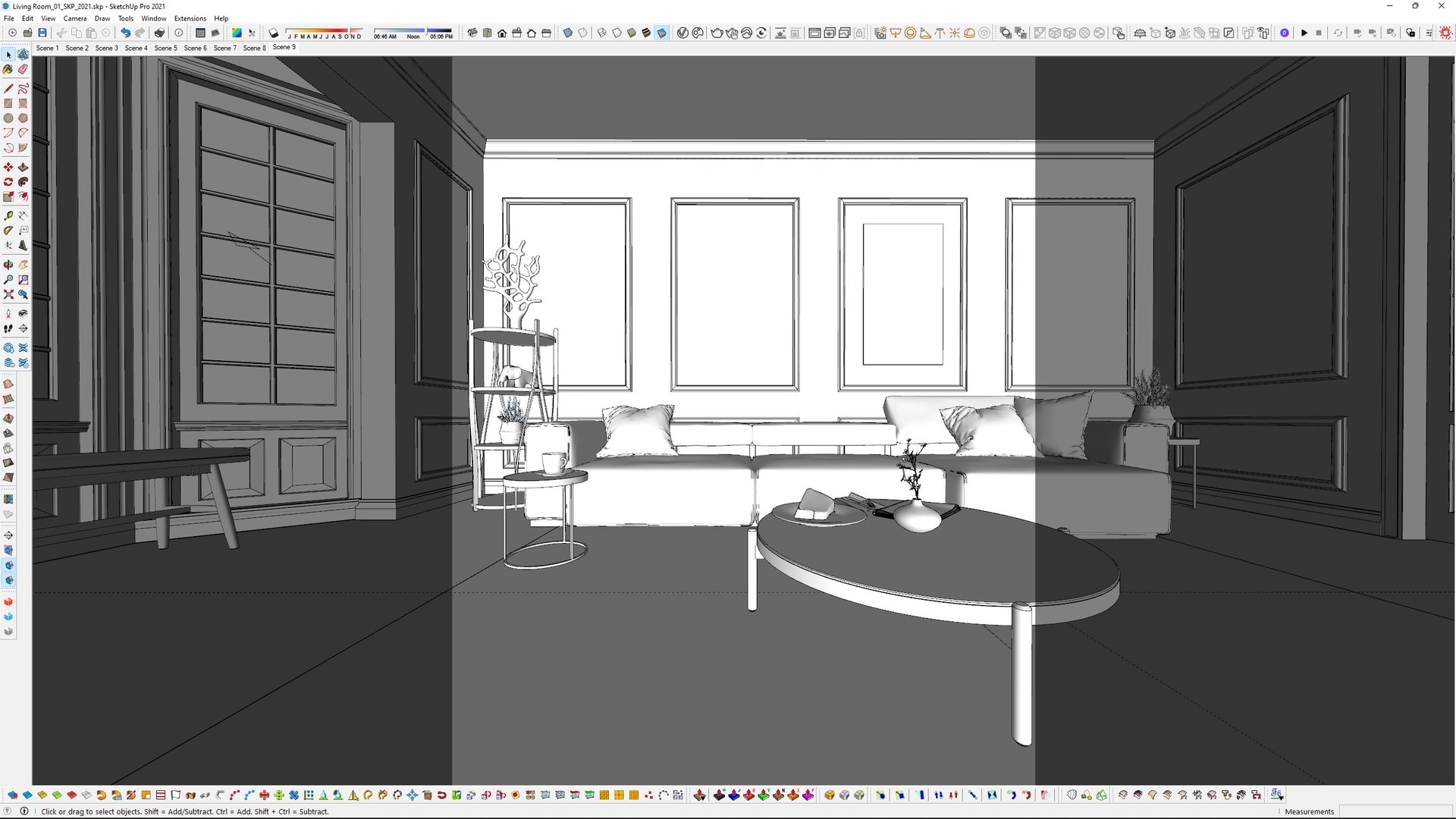Click the Print icon in toolbar
This screenshot has width=1456, height=819.
tap(159, 33)
